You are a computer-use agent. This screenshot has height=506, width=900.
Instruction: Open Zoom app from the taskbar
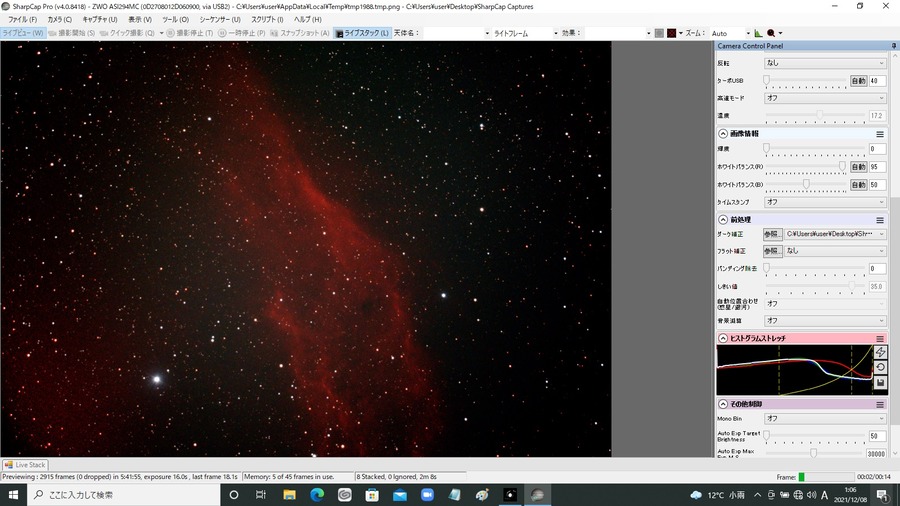click(427, 495)
